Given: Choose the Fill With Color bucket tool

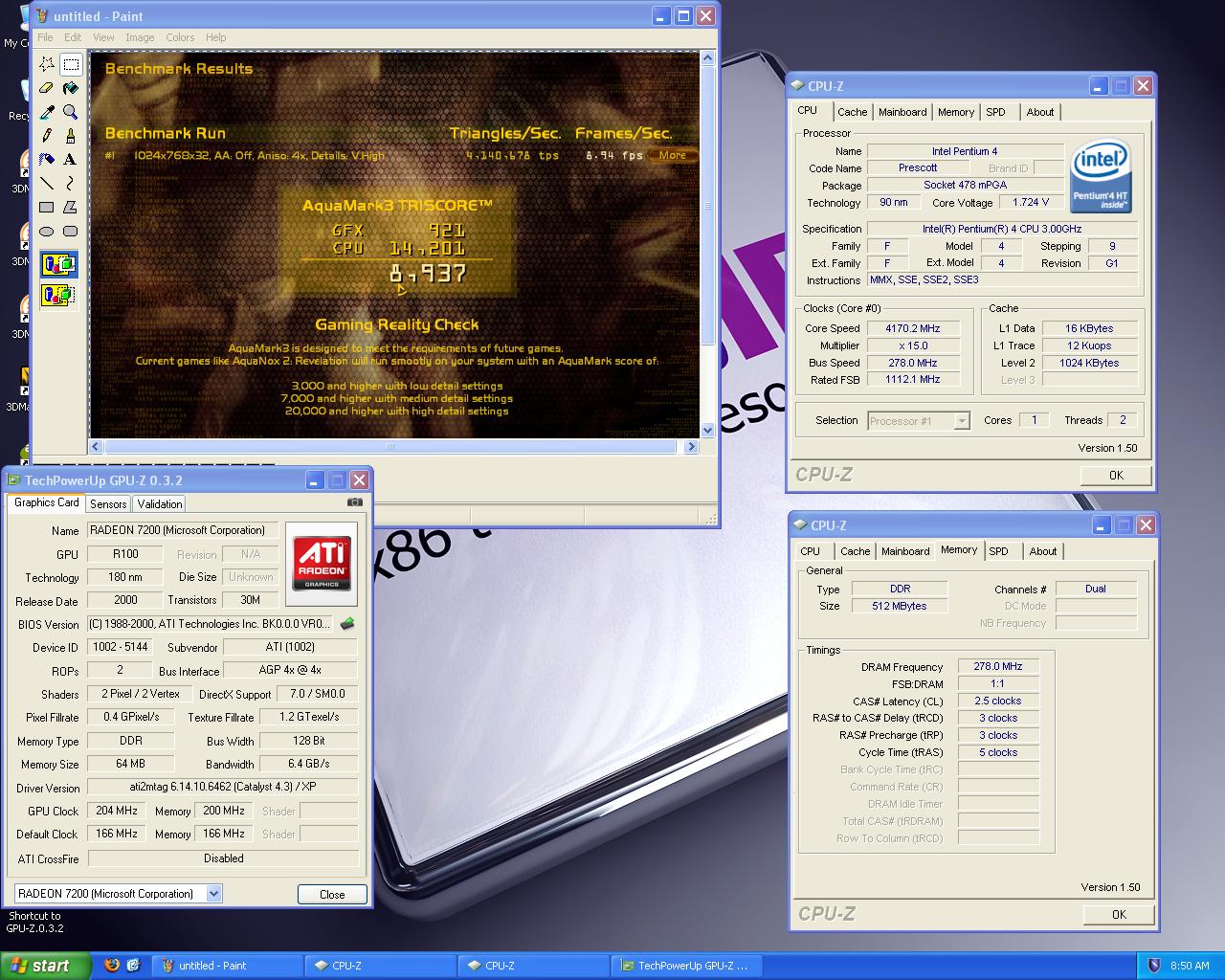Looking at the screenshot, I should coord(71,88).
